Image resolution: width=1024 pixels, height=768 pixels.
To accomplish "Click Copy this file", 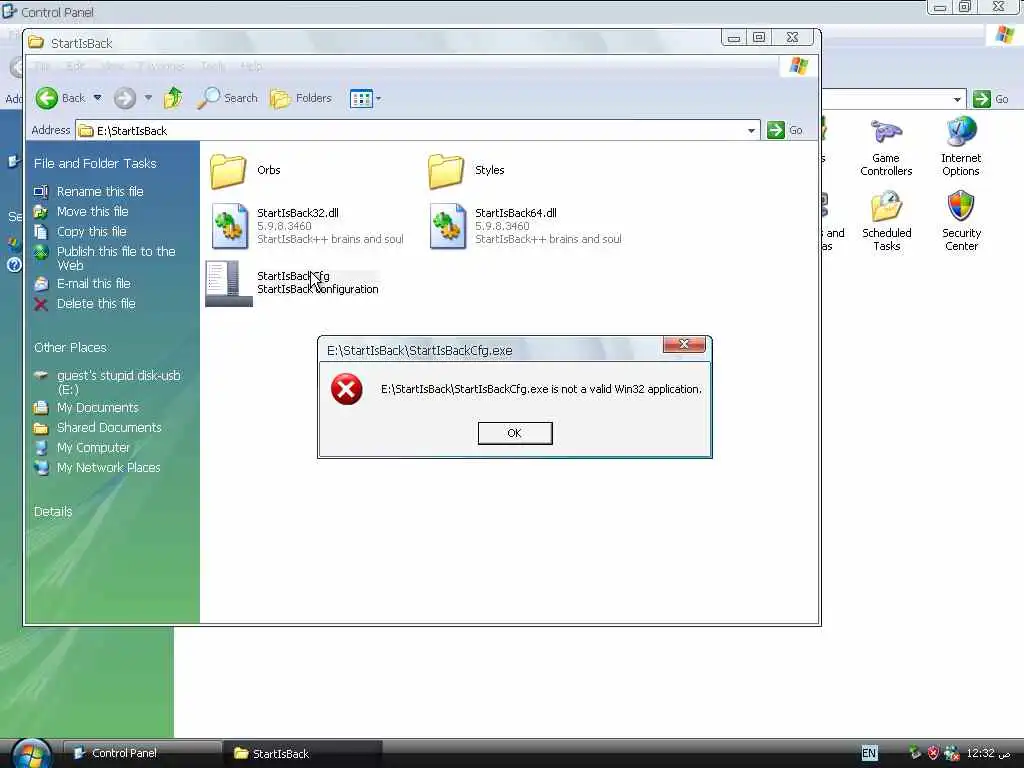I will [x=91, y=232].
